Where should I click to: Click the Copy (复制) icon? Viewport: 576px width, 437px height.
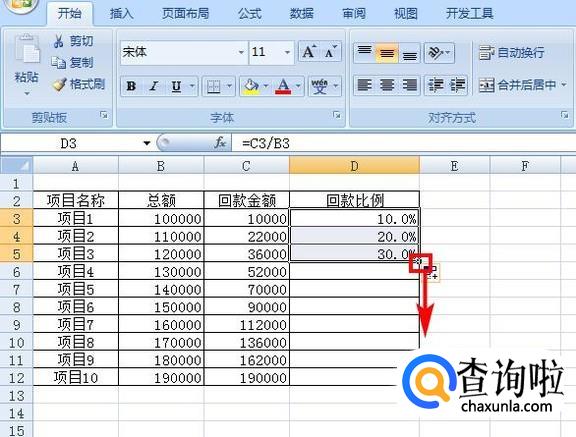pos(58,63)
